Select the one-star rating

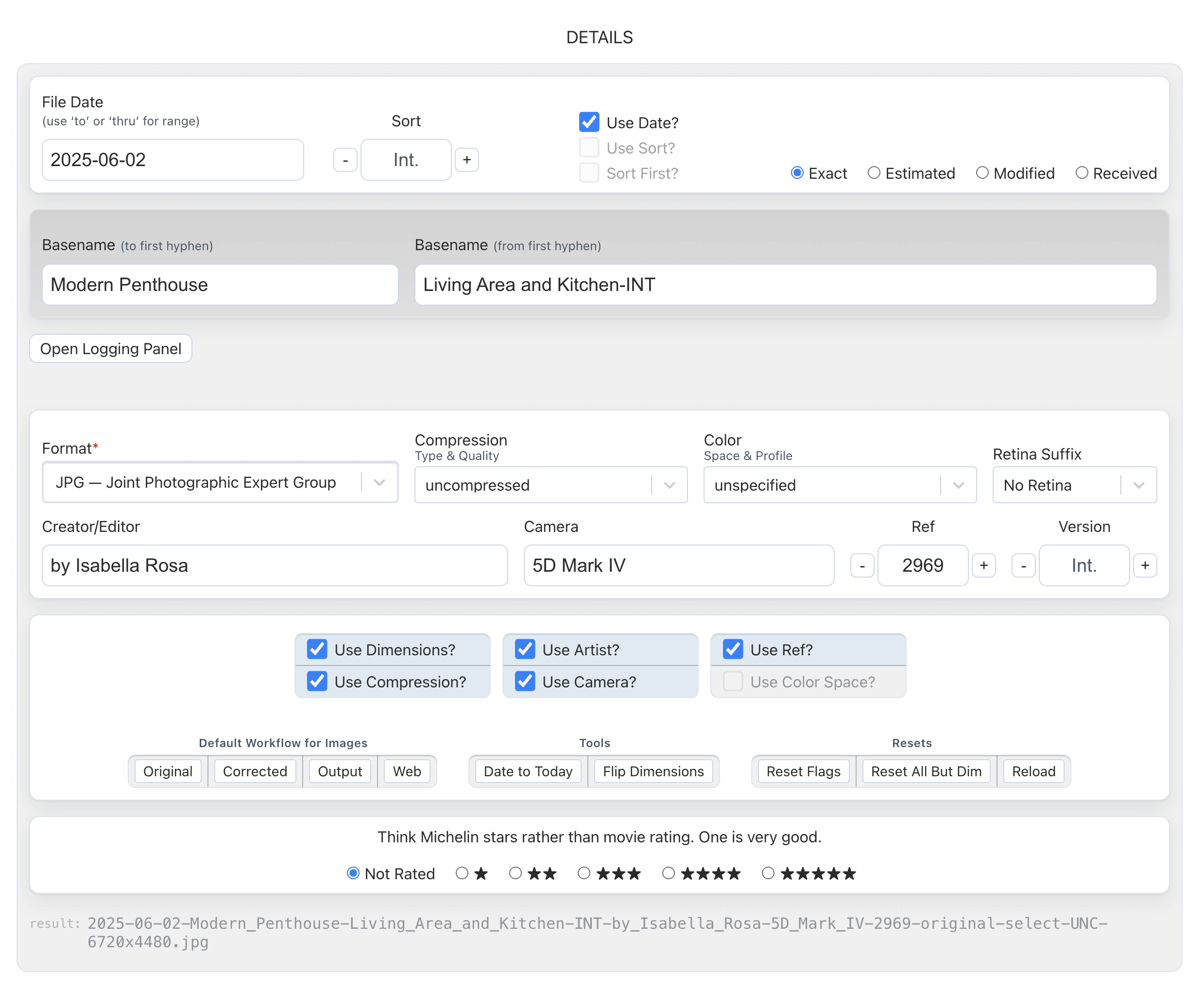point(462,872)
